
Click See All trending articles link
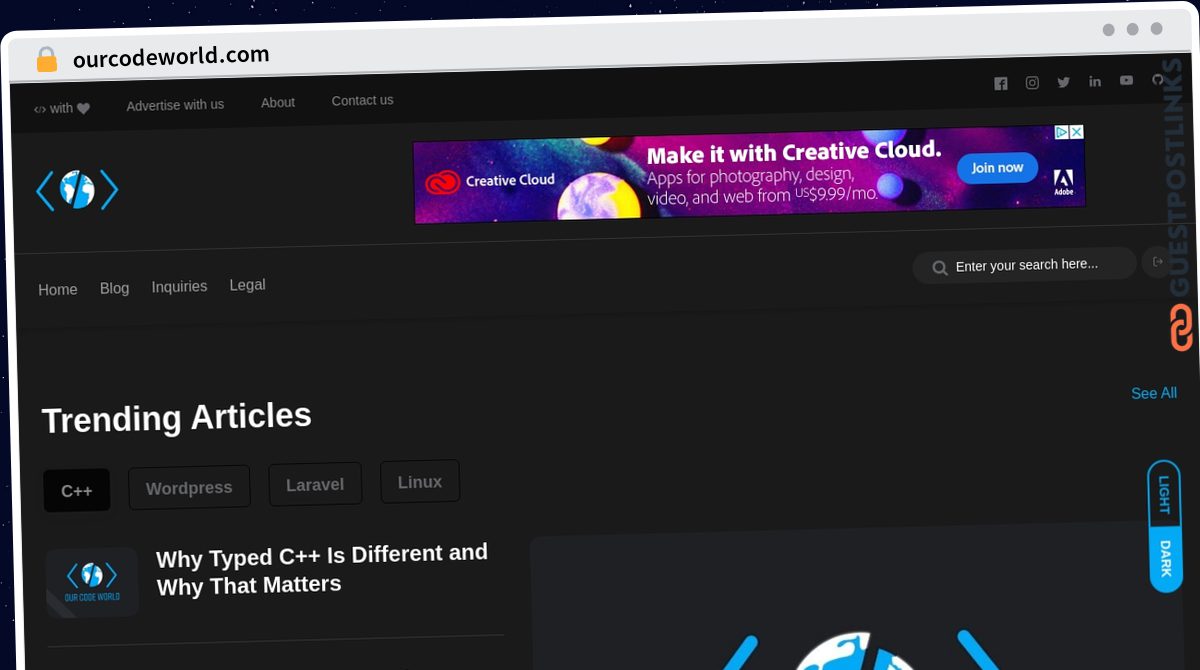(1153, 393)
